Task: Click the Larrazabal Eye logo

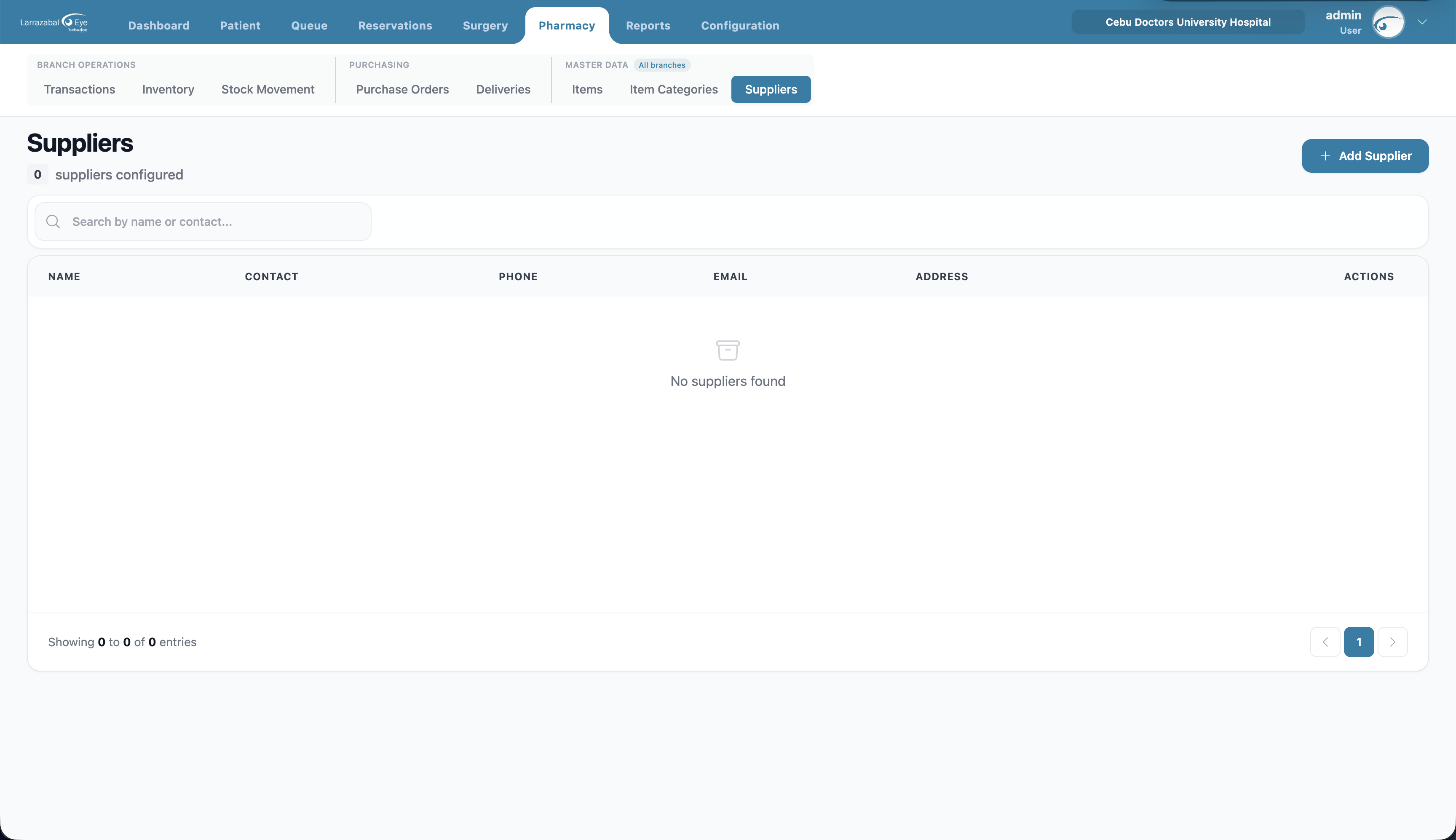Action: (54, 22)
